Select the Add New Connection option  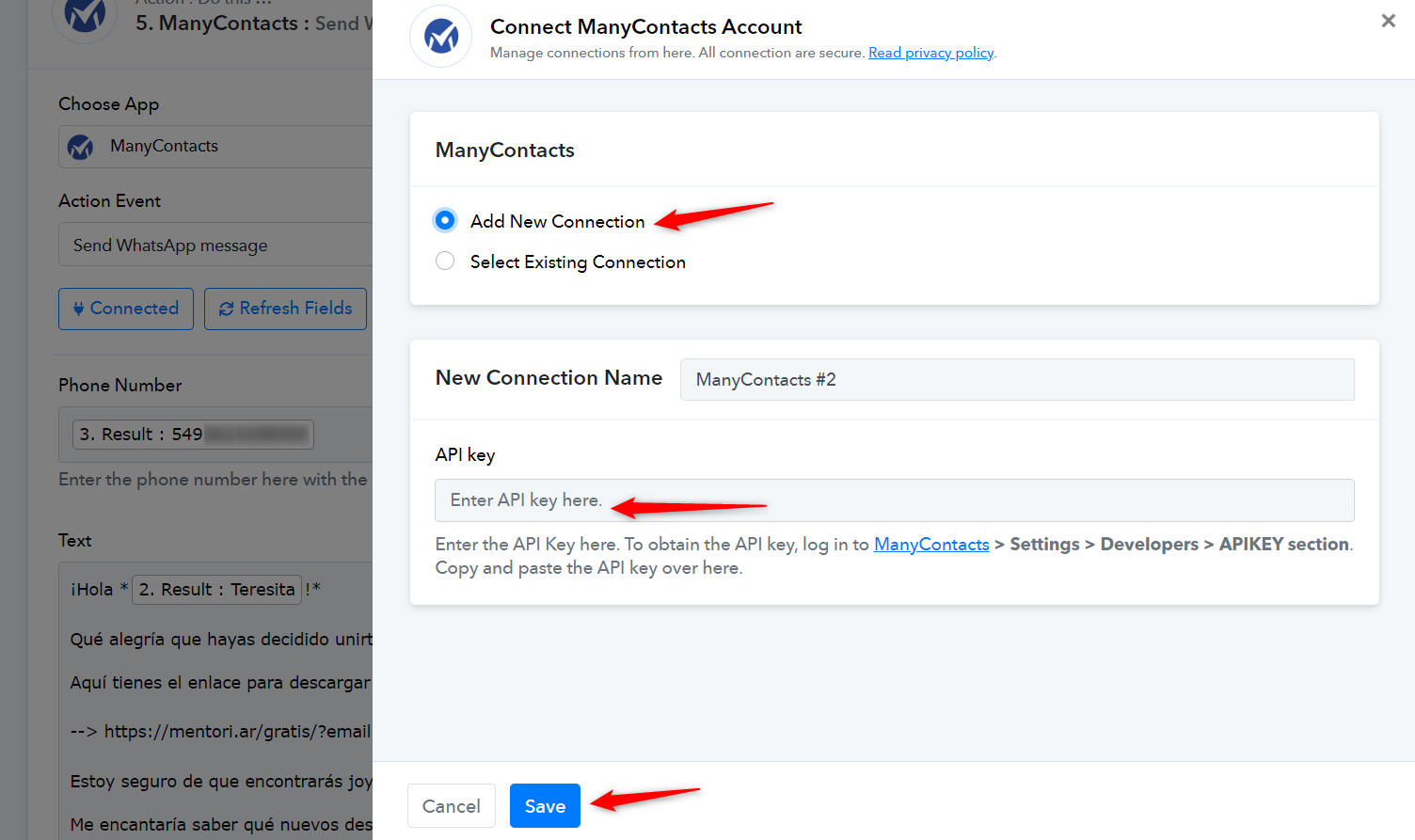(x=445, y=220)
